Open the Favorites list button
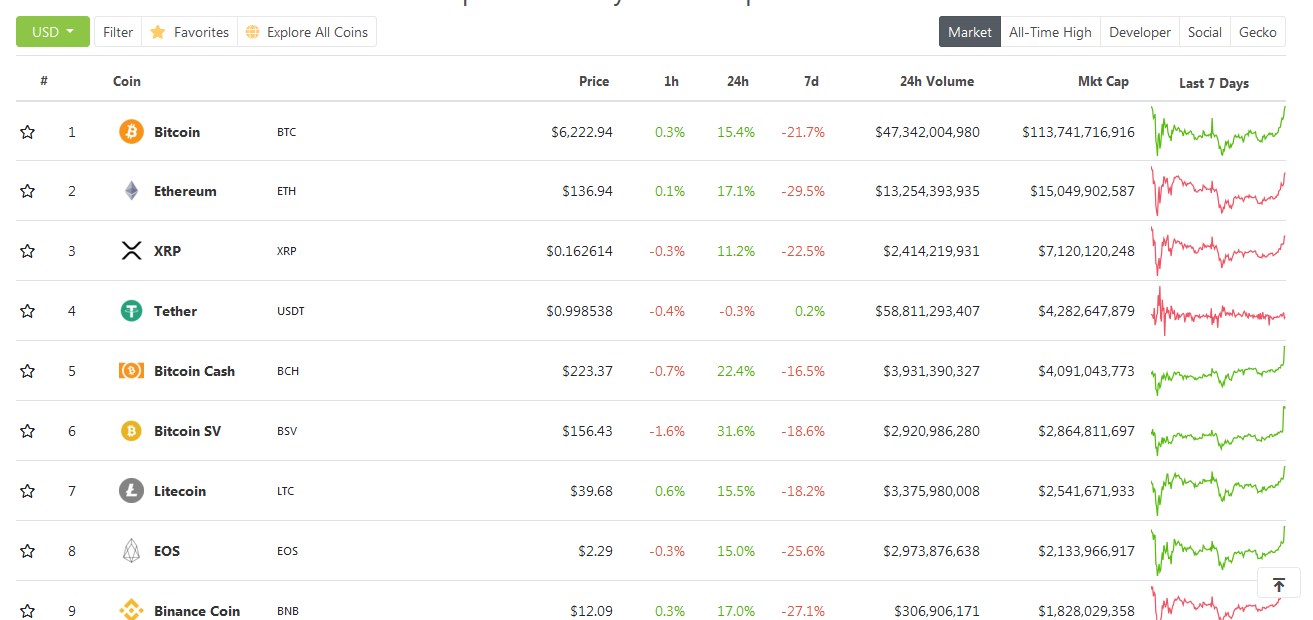Viewport: 1313px width, 620px height. pos(190,32)
